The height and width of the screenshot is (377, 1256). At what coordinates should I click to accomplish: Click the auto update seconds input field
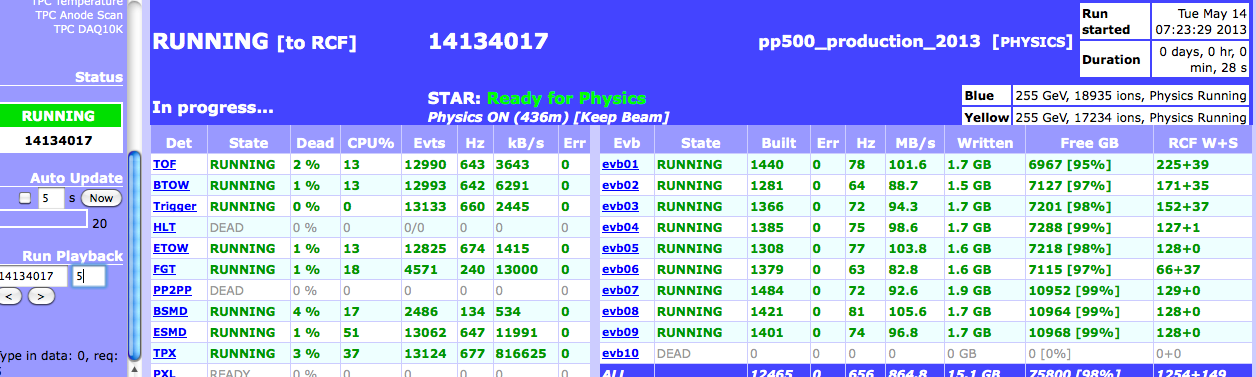(x=51, y=198)
